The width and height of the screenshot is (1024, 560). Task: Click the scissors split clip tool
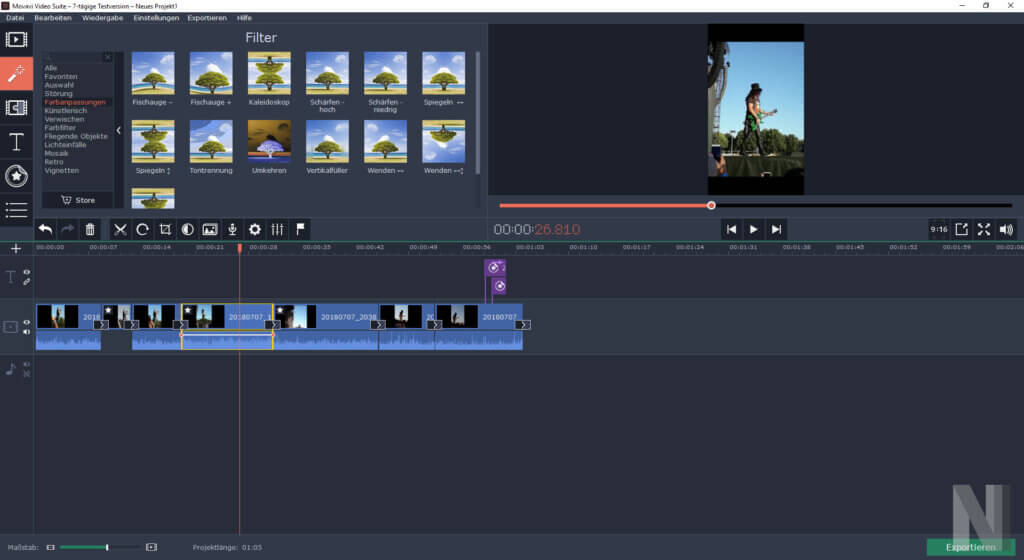pyautogui.click(x=120, y=229)
